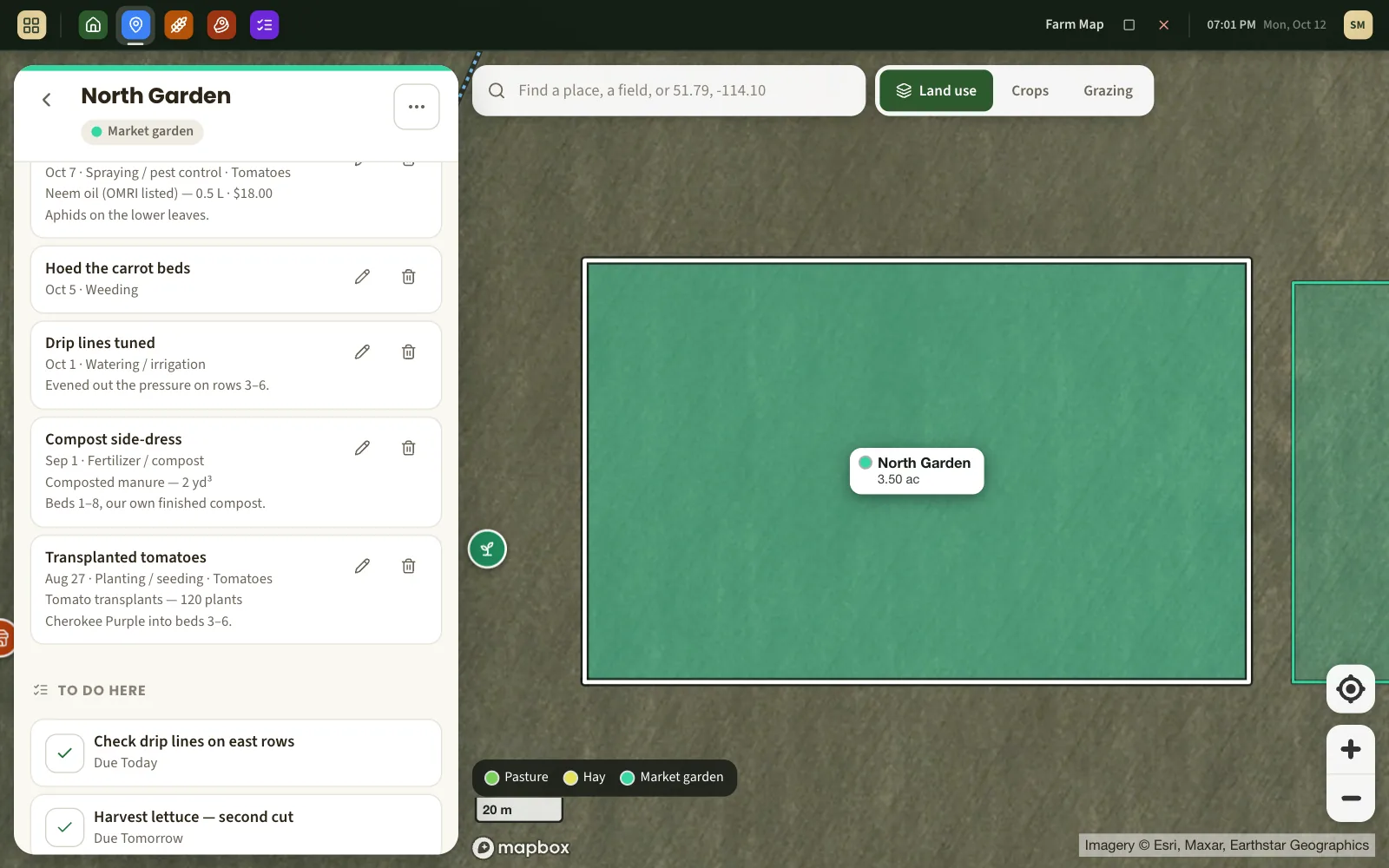Click the Hay legend swatch

point(570,778)
